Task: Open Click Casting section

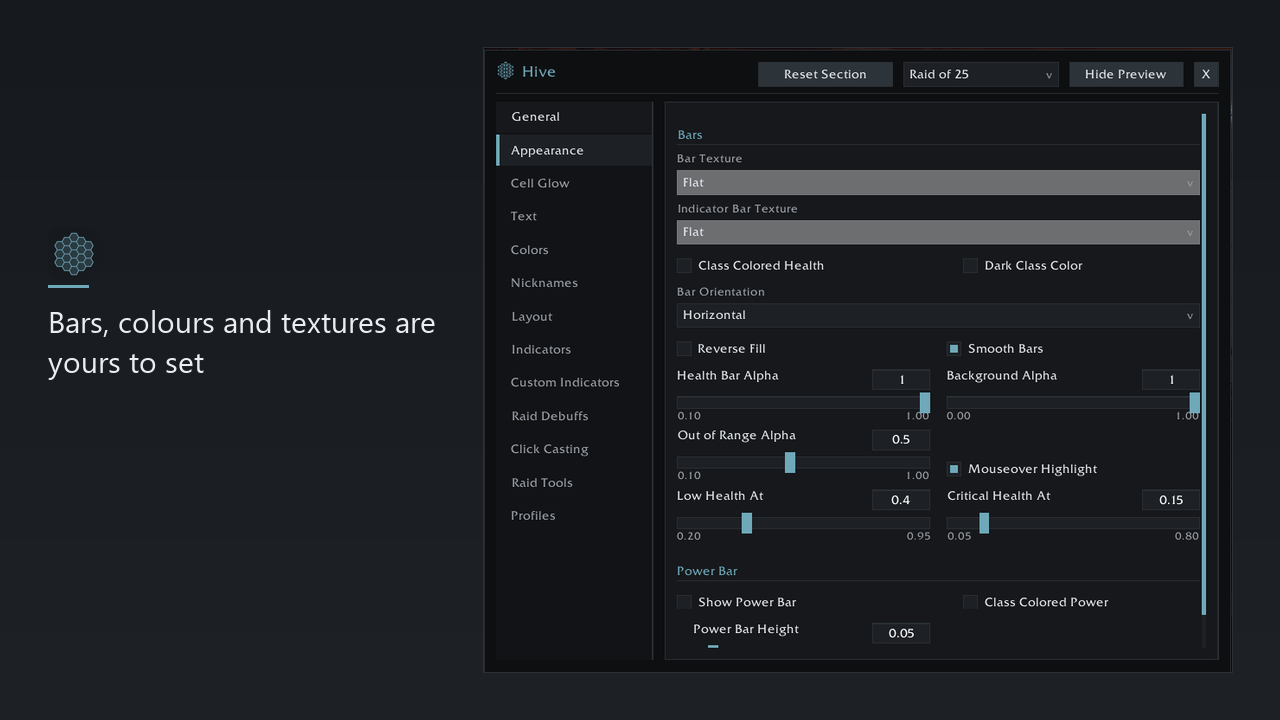Action: [574, 449]
